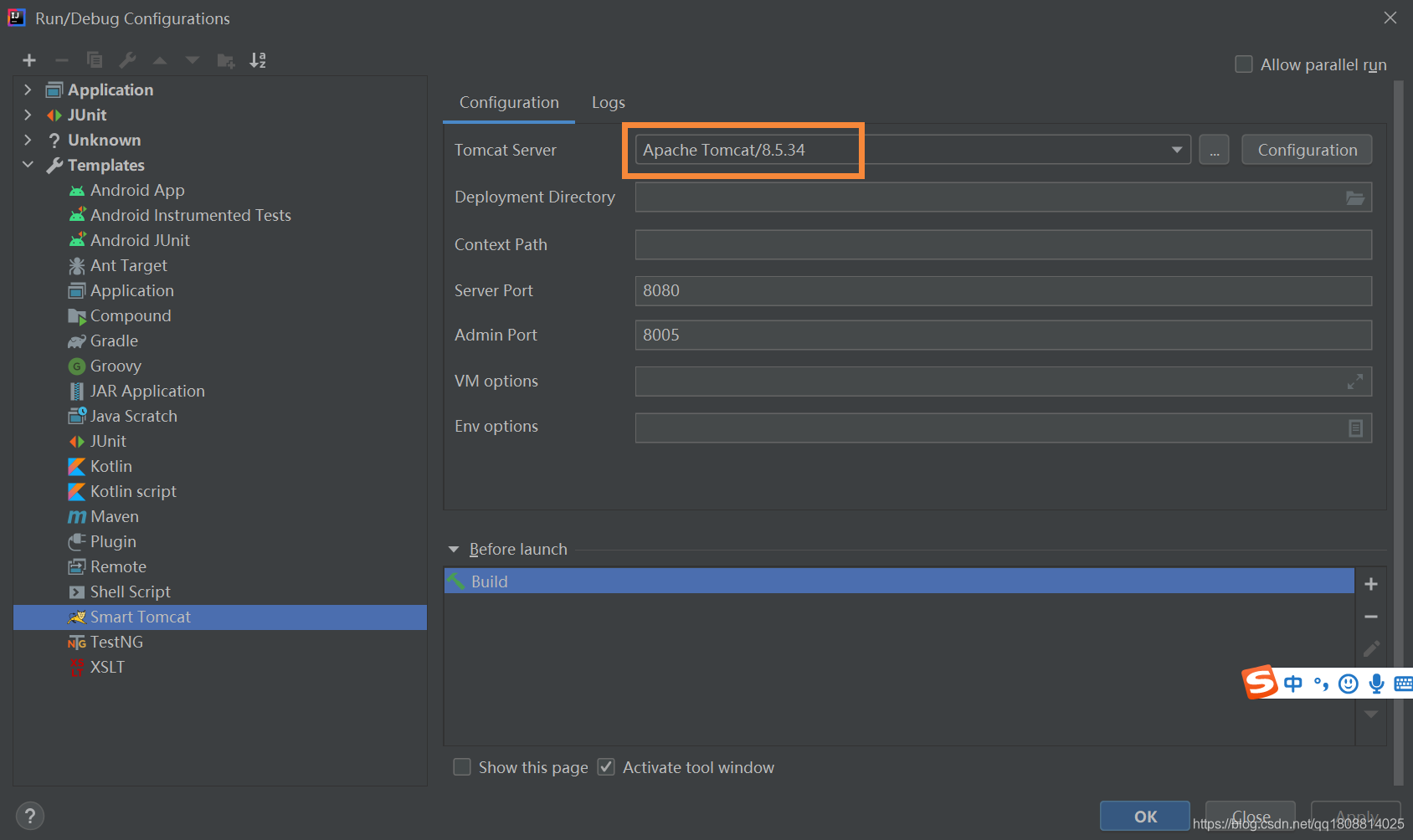This screenshot has height=840, width=1413.
Task: Open edit templates wrench icon in toolbar
Action: [x=127, y=60]
